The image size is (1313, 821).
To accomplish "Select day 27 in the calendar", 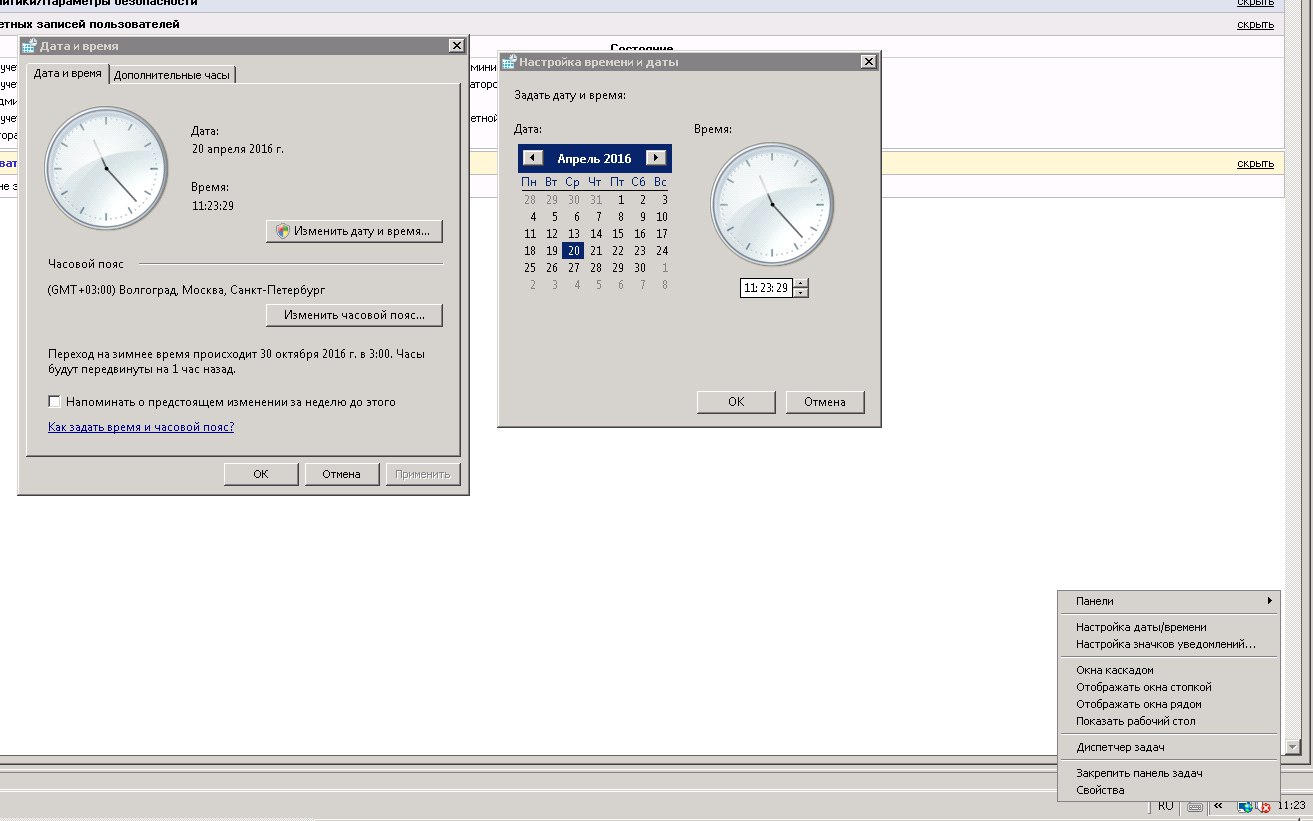I will point(574,268).
